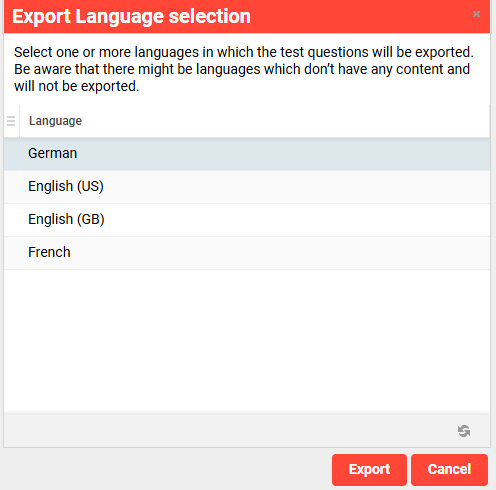The height and width of the screenshot is (490, 496).
Task: Refresh the language list with reload icon
Action: (464, 431)
